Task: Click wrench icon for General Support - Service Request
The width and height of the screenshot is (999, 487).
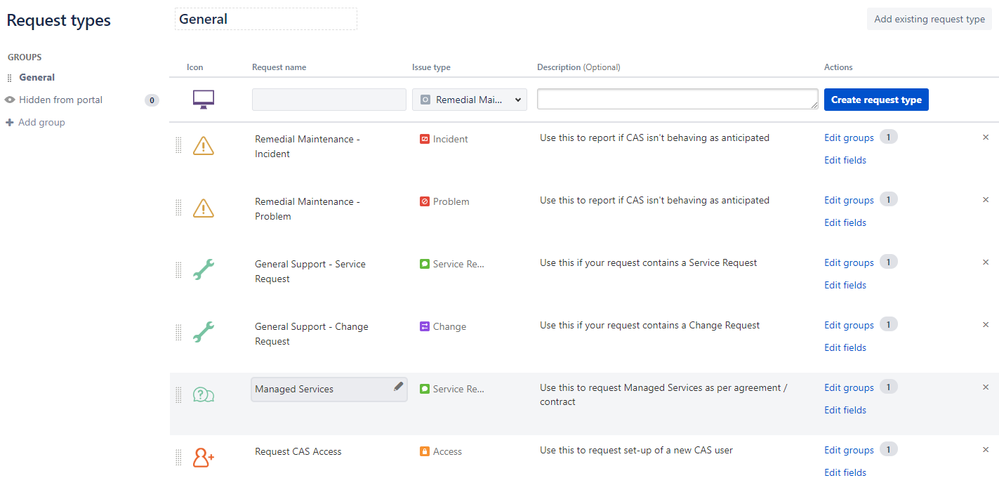Action: pyautogui.click(x=203, y=270)
